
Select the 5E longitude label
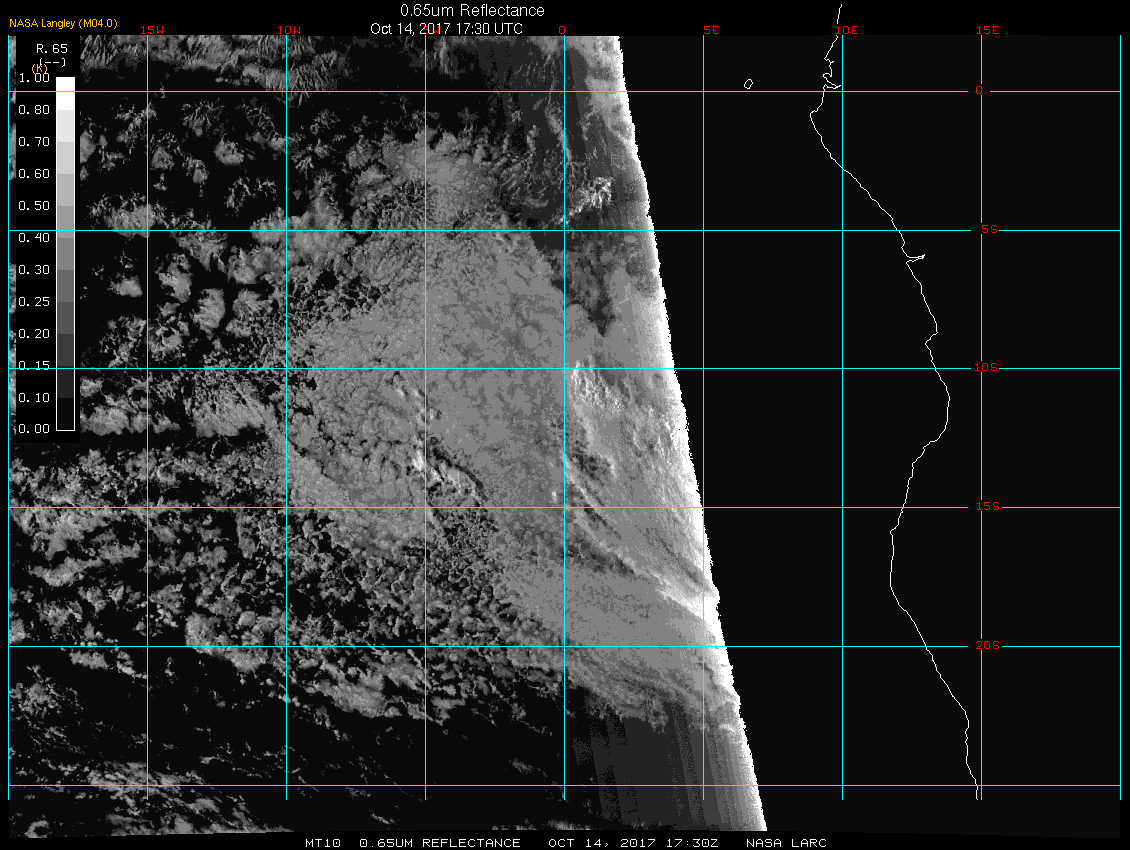(x=711, y=30)
